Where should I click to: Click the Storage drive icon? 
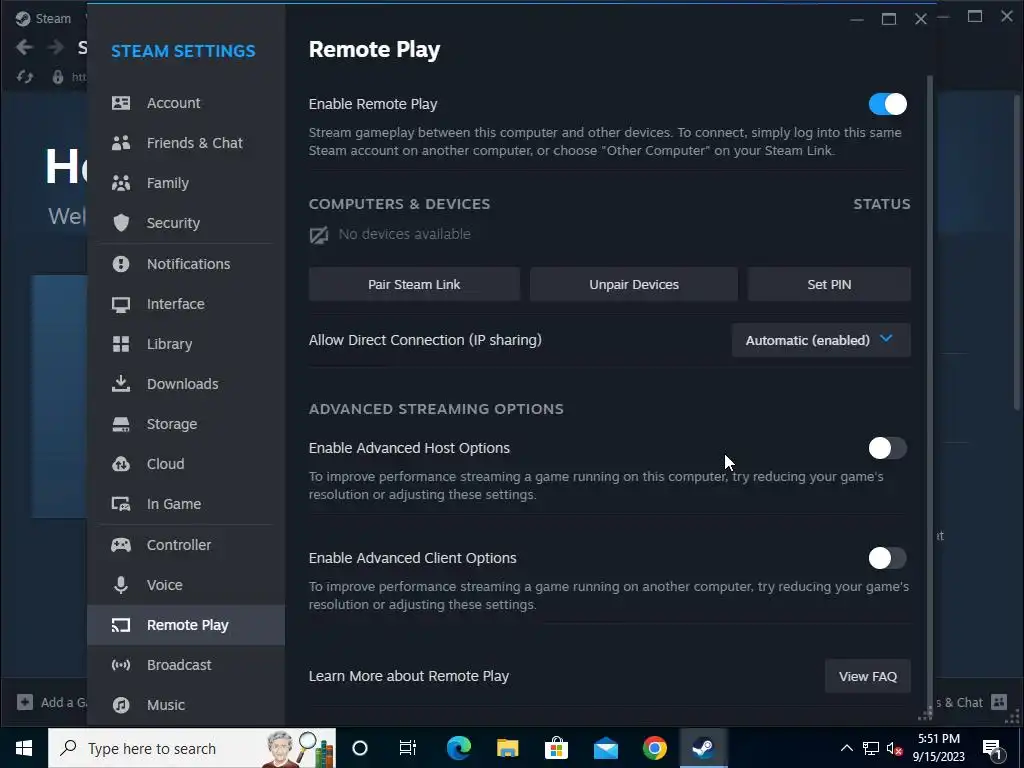(121, 424)
